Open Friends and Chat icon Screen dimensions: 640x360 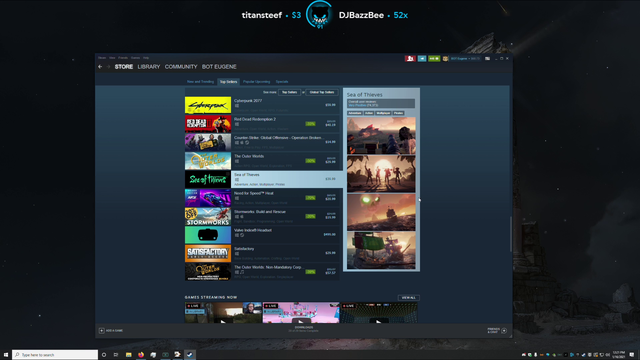coord(504,331)
